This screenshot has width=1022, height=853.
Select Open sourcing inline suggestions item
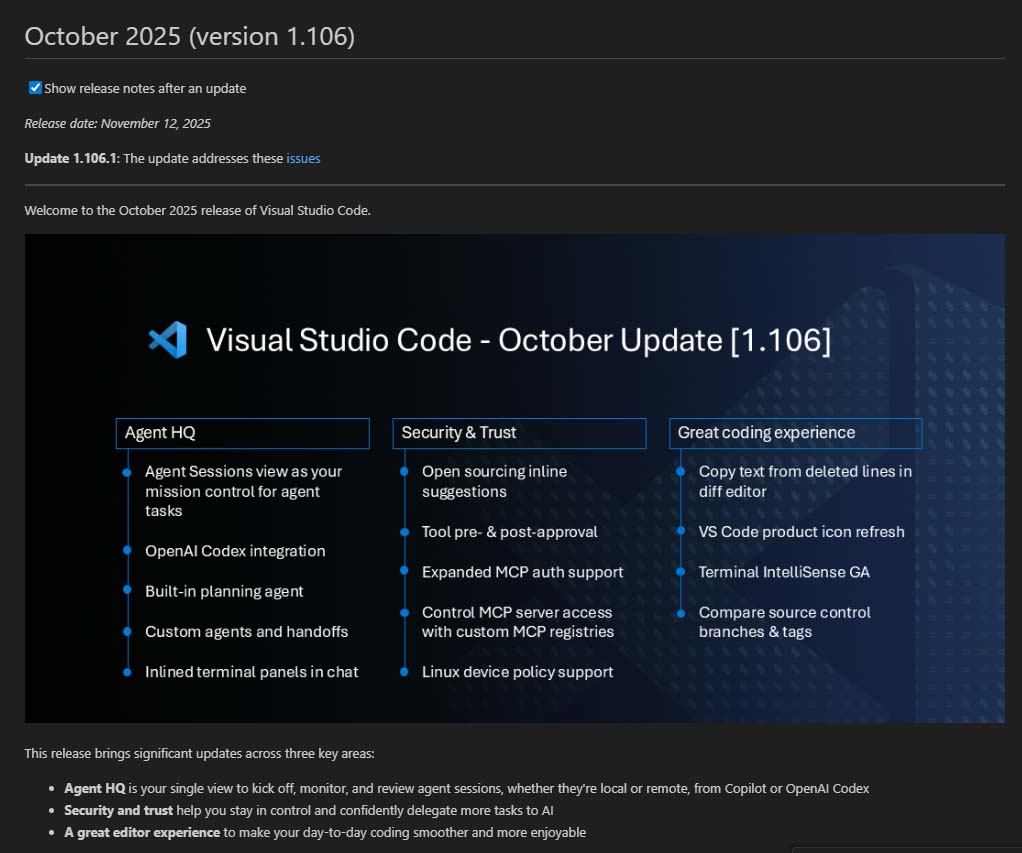click(x=496, y=481)
